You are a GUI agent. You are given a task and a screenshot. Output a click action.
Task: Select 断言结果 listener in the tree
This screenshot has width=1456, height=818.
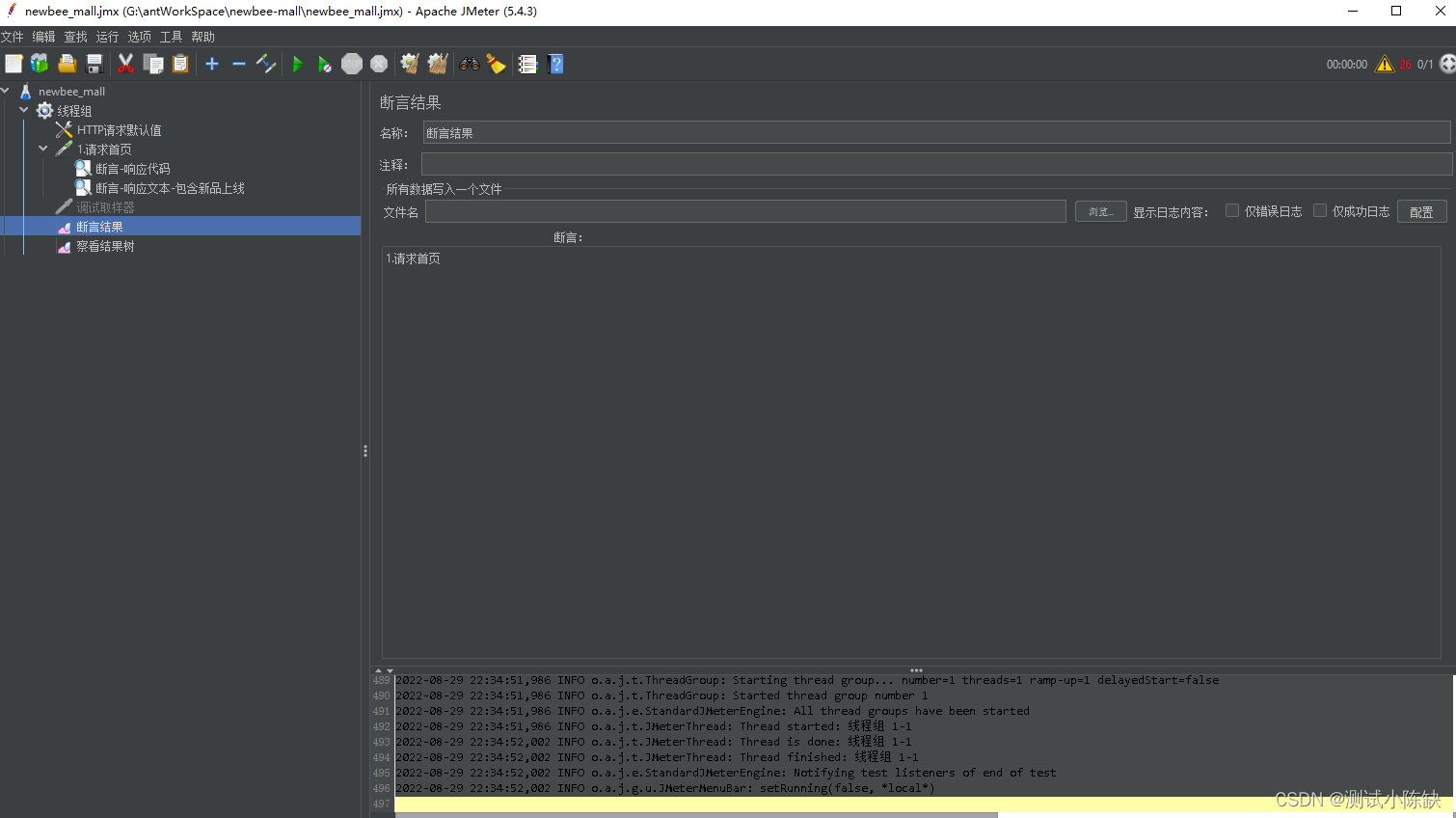click(x=99, y=227)
